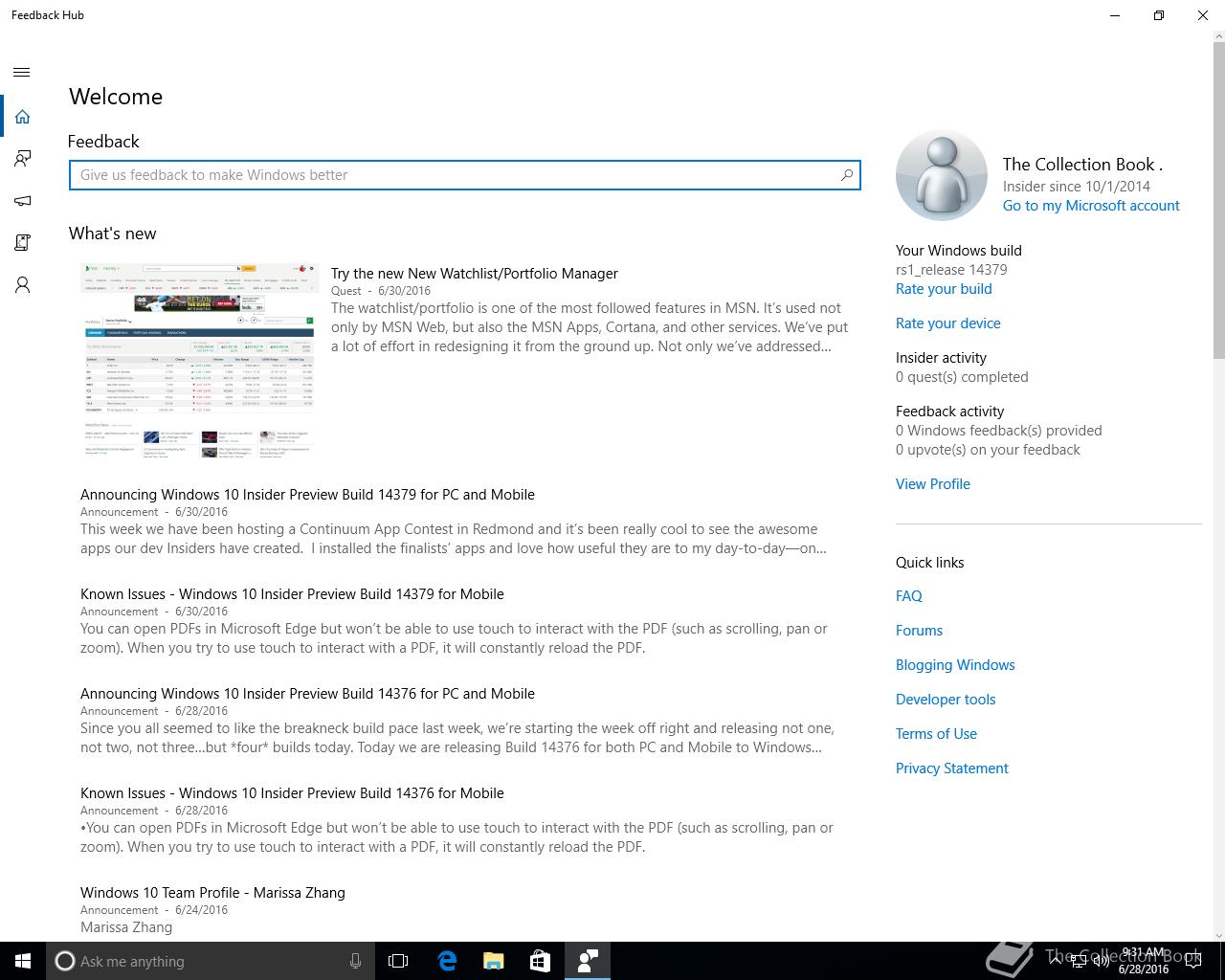Open Known Issues Build 14379 for Mobile
The width and height of the screenshot is (1225, 980).
click(292, 594)
